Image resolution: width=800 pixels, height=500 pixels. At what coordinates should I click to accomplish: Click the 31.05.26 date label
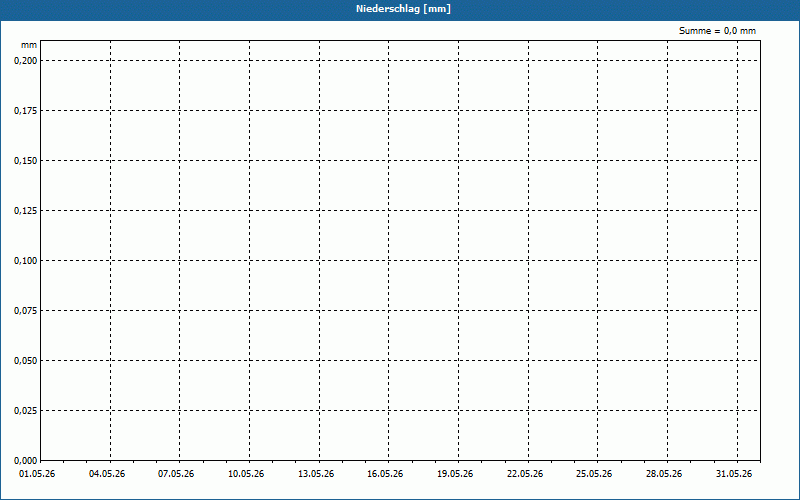pyautogui.click(x=734, y=474)
